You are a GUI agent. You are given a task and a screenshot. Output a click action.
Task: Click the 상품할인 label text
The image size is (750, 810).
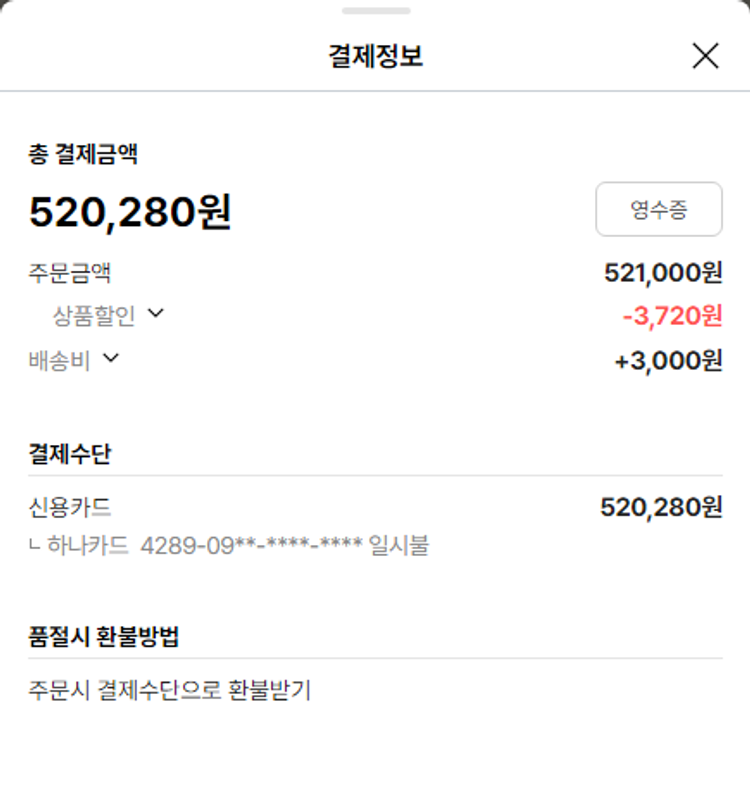pos(94,316)
